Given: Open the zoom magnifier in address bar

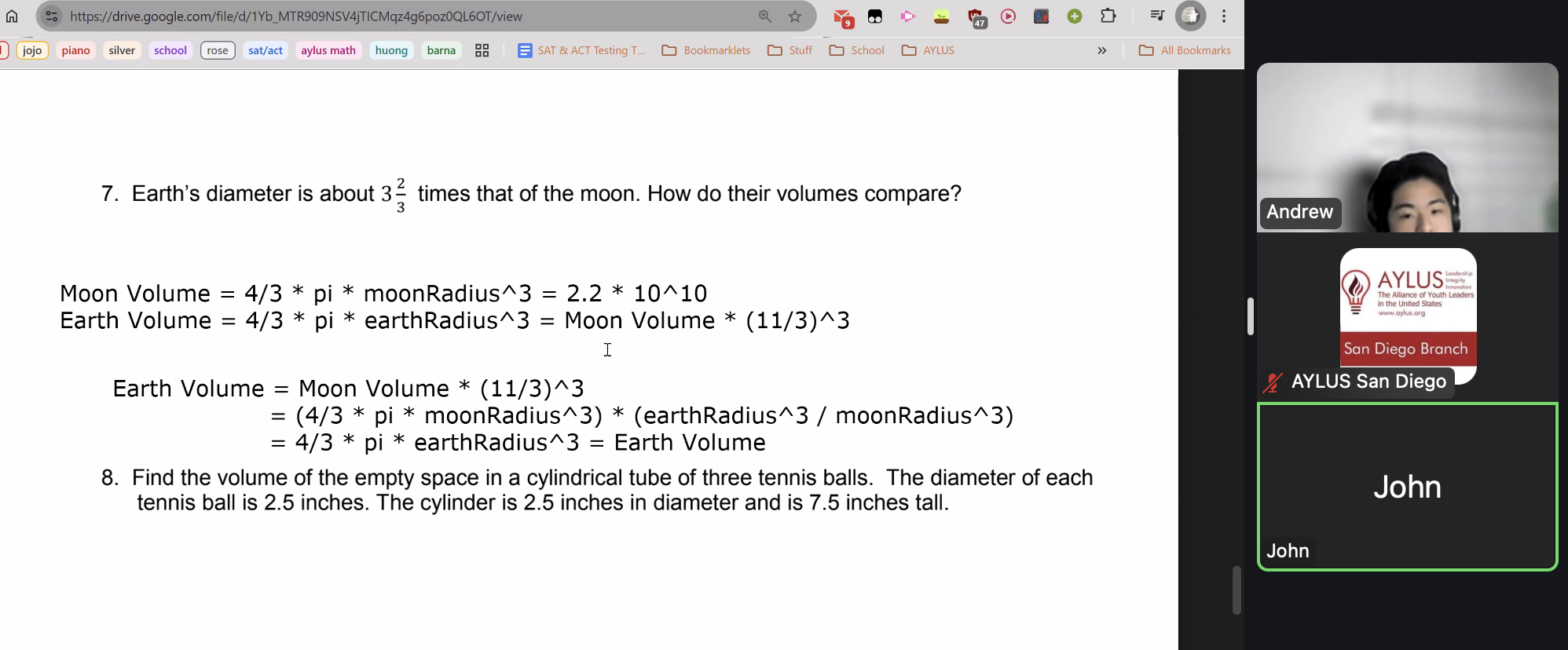Looking at the screenshot, I should [x=765, y=16].
